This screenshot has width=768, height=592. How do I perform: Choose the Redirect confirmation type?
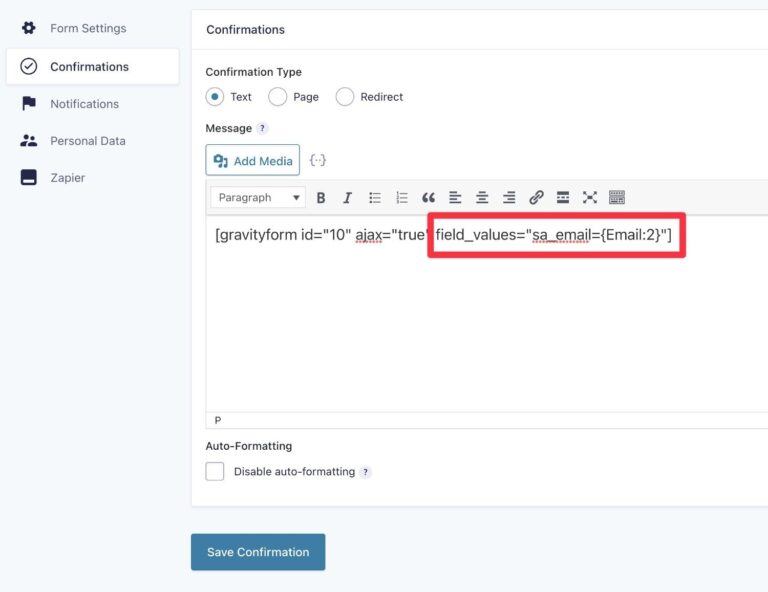click(x=345, y=97)
